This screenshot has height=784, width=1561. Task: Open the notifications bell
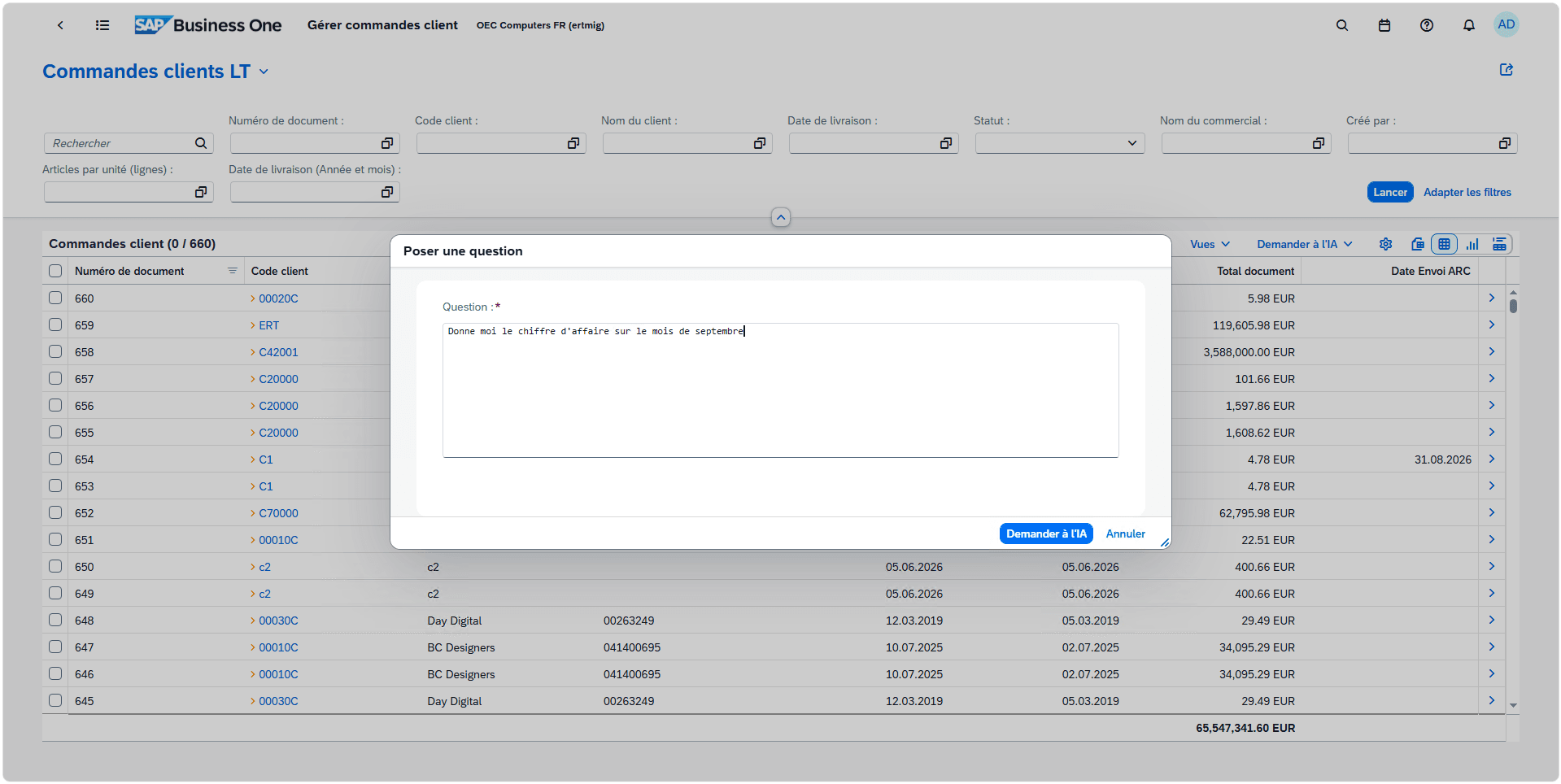(1469, 25)
